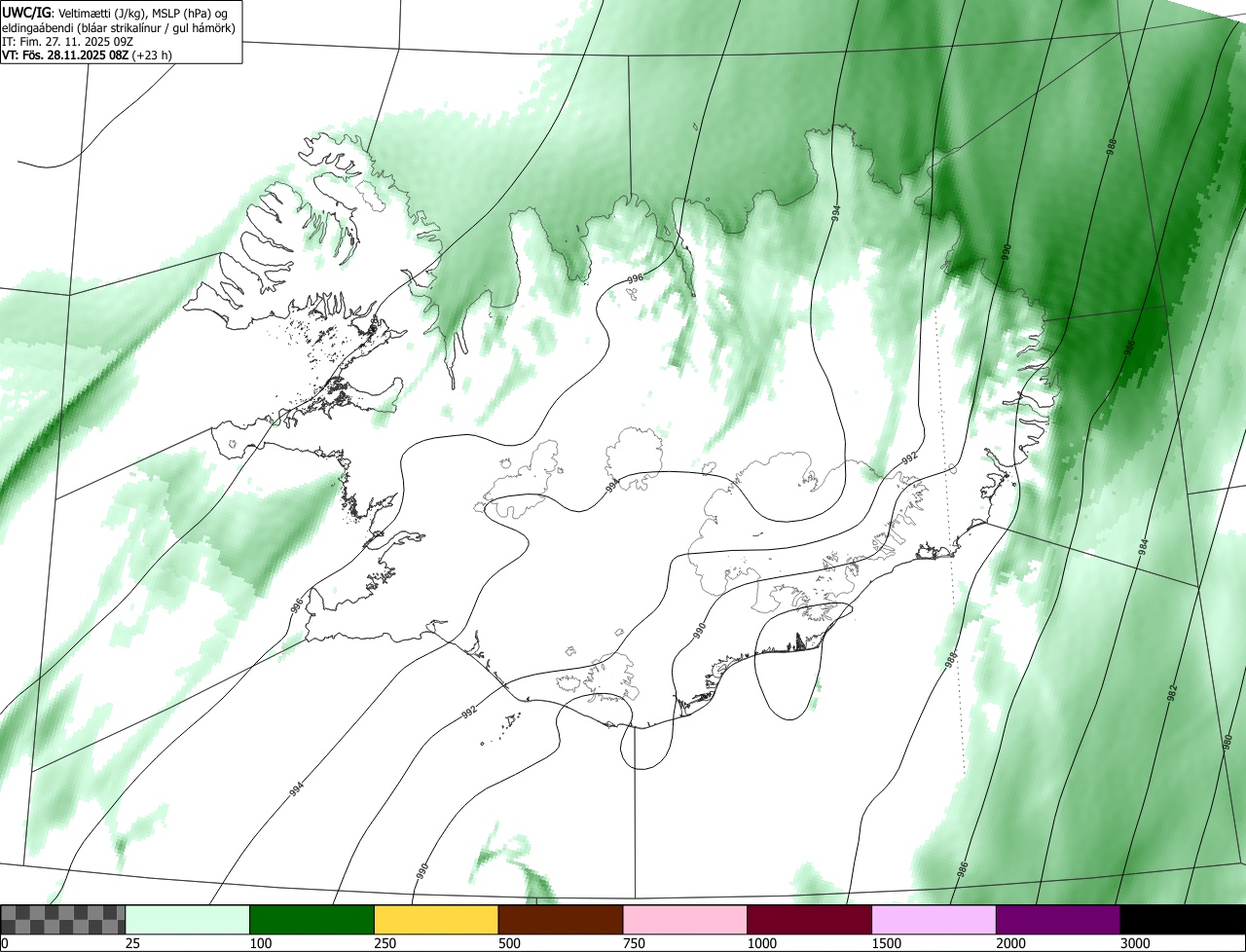Click the "984" isobar label
Viewport: 1246px width, 952px height.
click(1144, 547)
